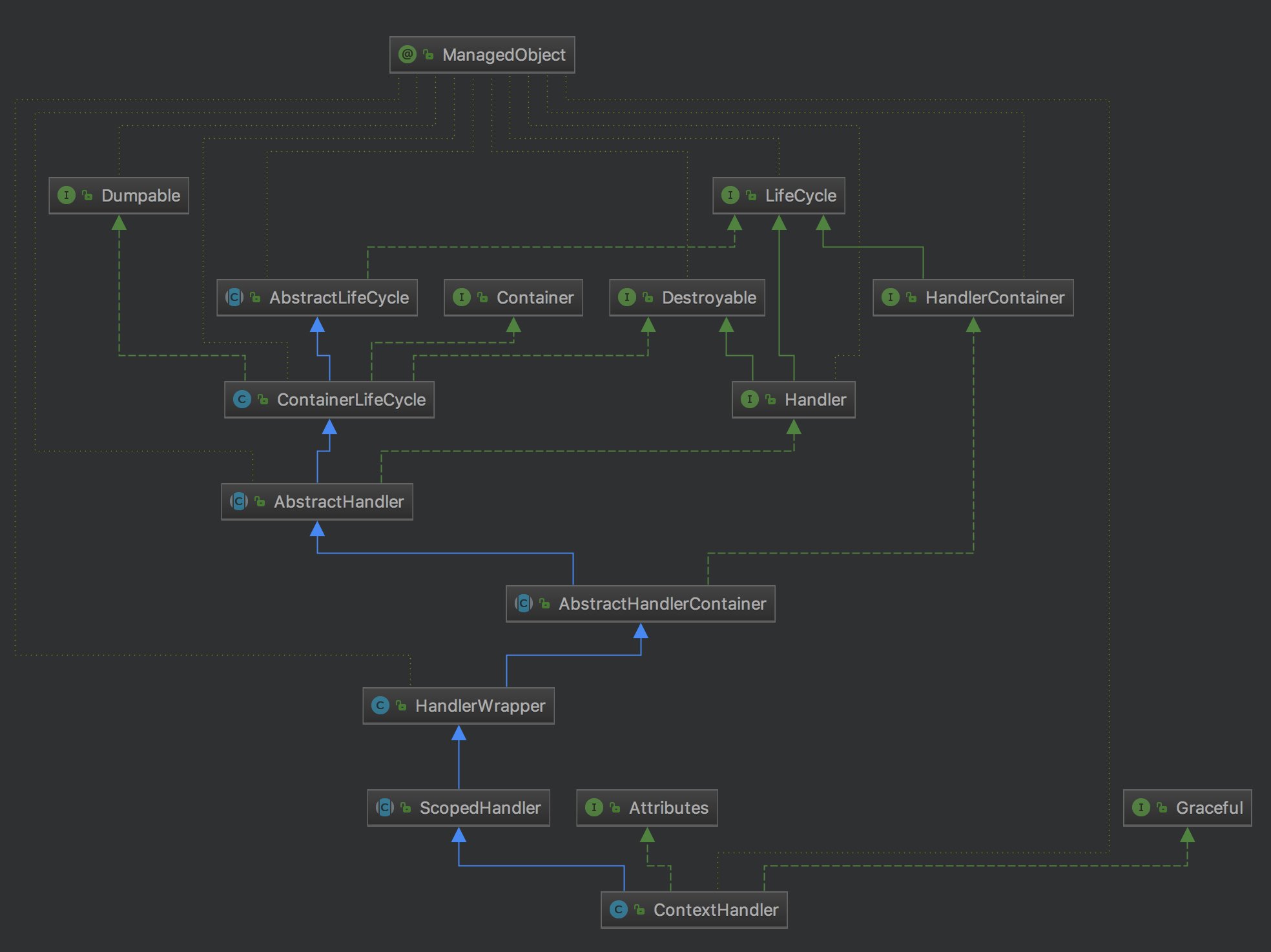Select the ContextHandler node label
1271x952 pixels.
click(x=716, y=910)
